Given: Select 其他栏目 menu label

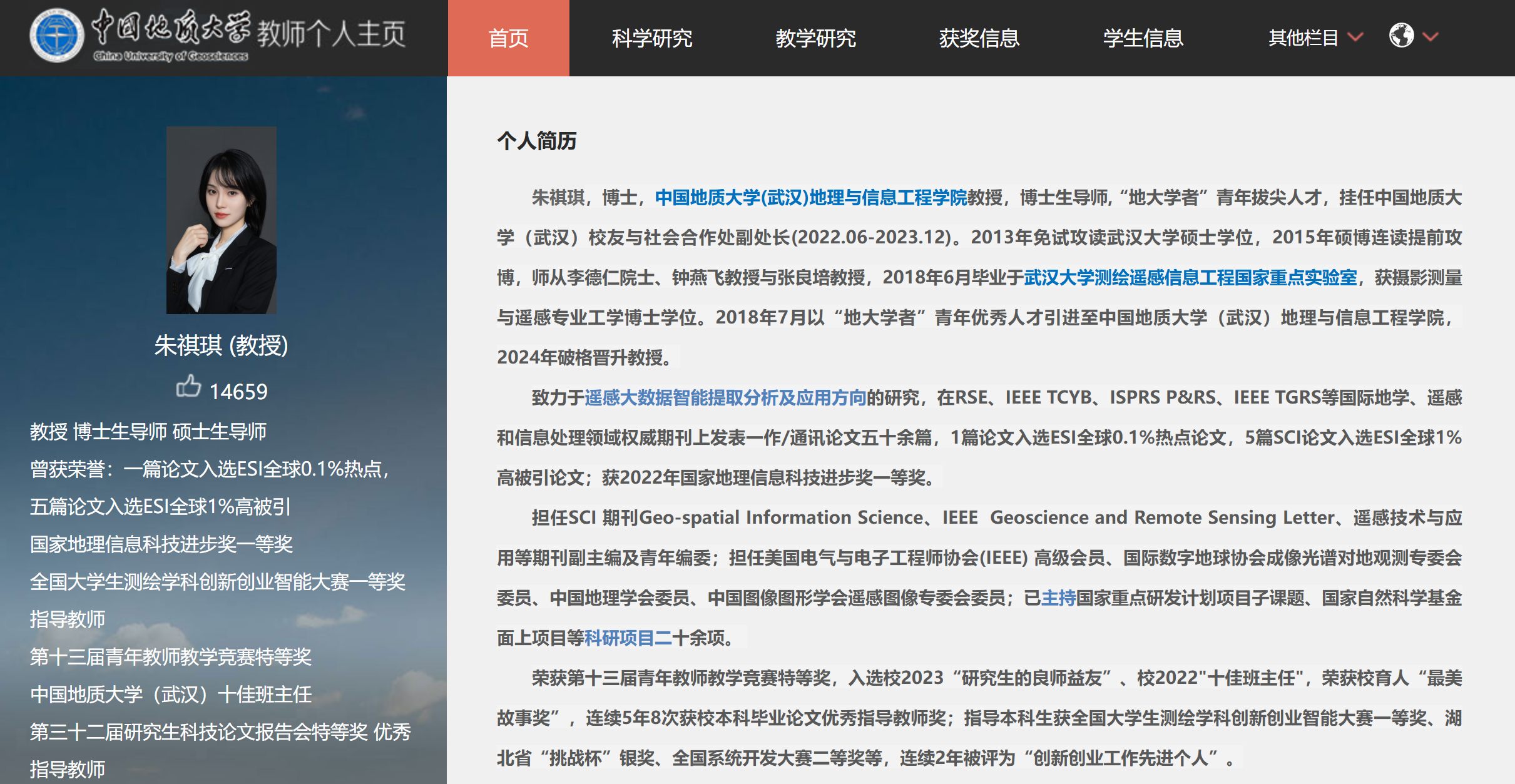Looking at the screenshot, I should coord(1303,38).
